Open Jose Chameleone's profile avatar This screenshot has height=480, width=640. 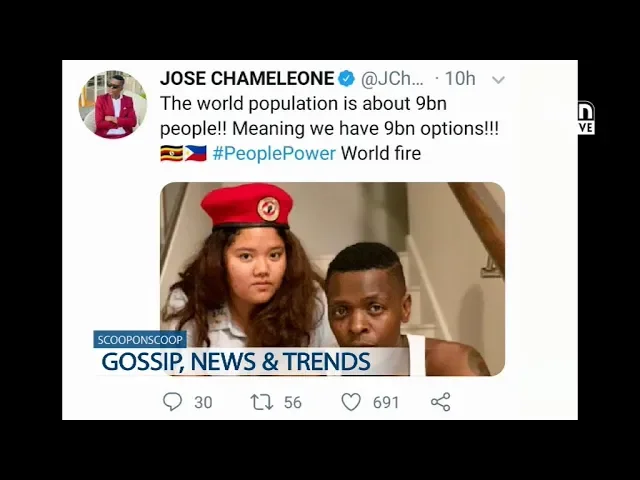pyautogui.click(x=113, y=104)
